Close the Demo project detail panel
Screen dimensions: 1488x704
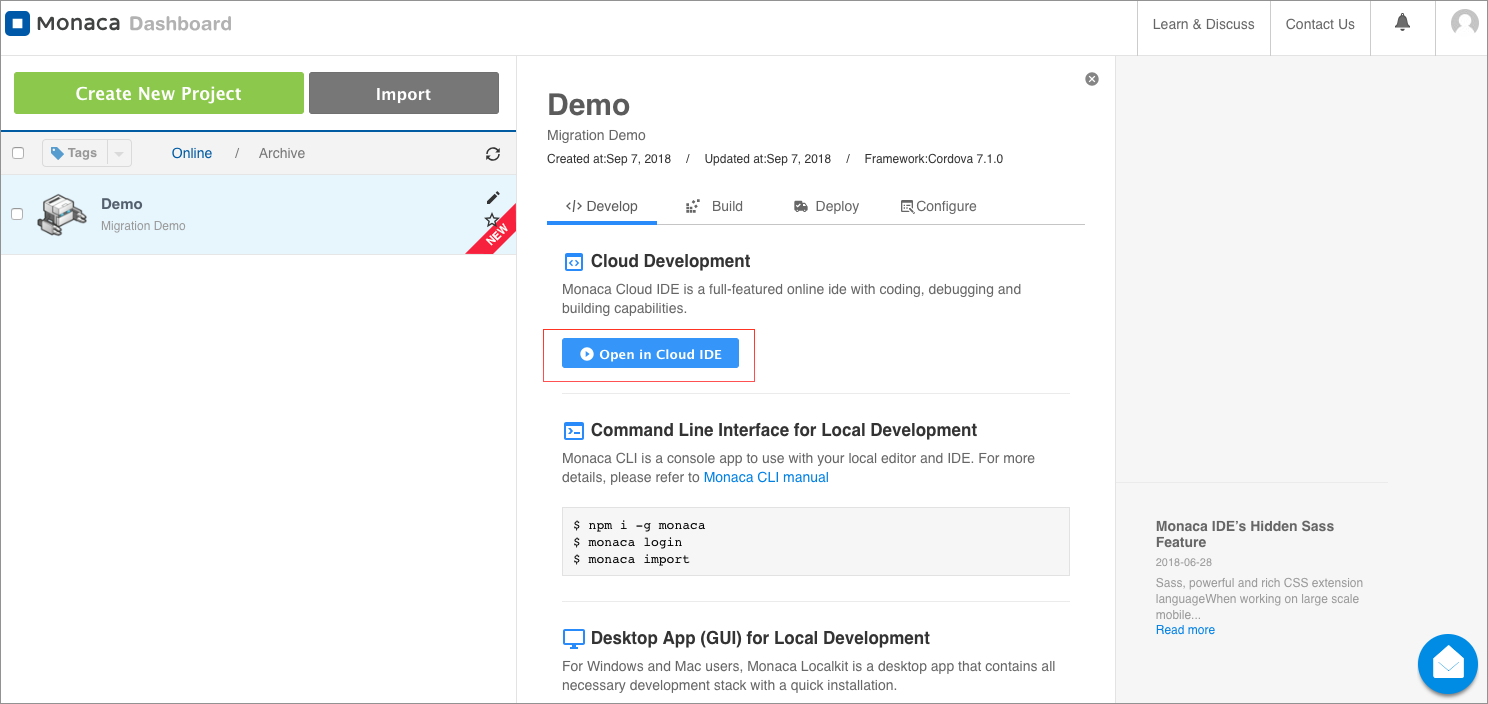point(1092,79)
